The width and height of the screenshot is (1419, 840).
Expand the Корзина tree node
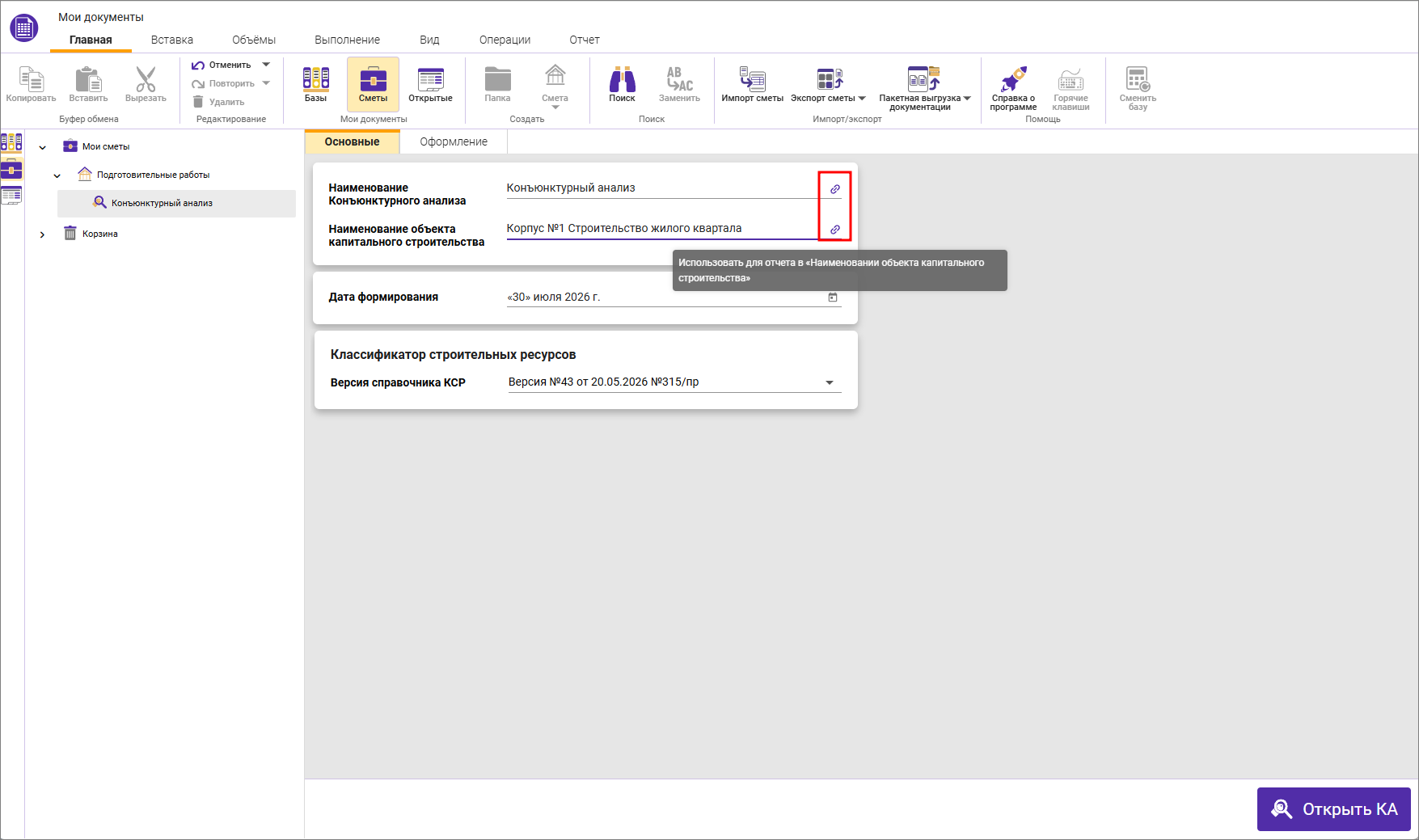pyautogui.click(x=42, y=234)
